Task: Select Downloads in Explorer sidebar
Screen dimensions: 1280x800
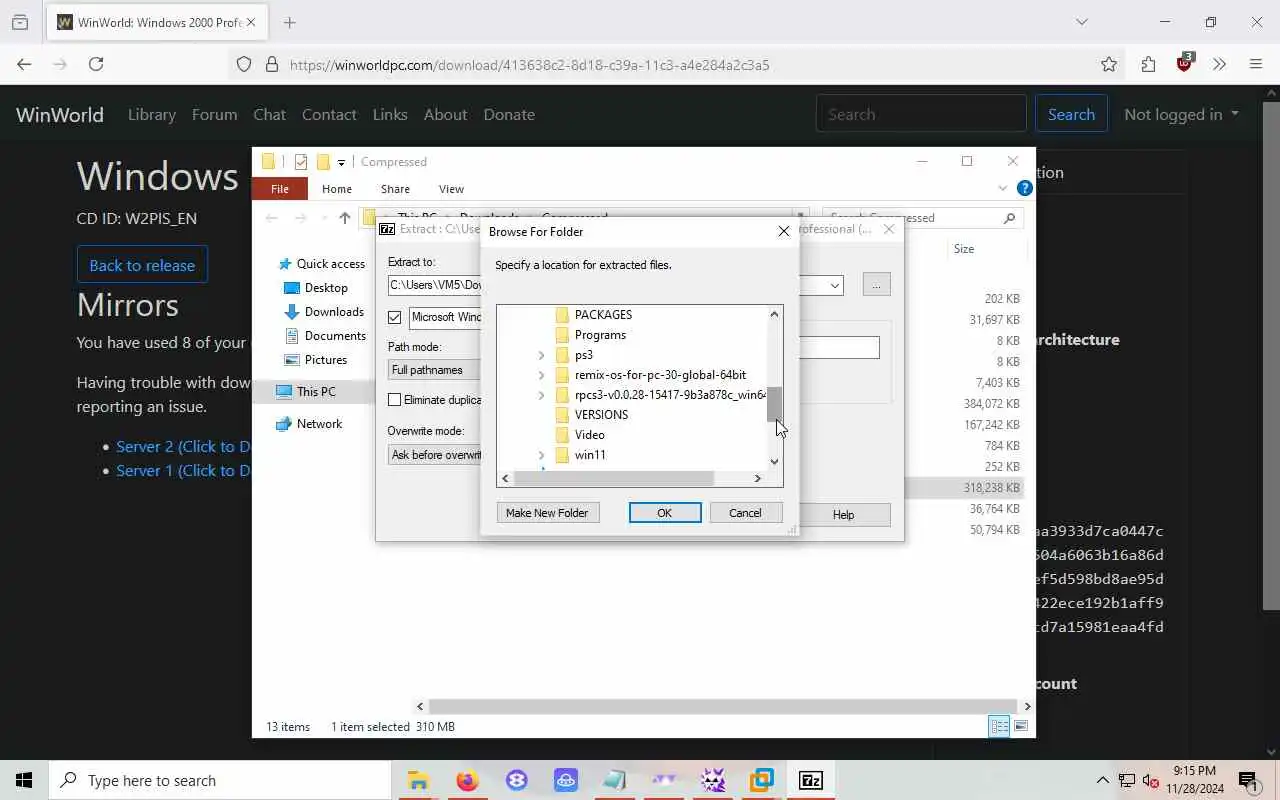Action: [334, 312]
